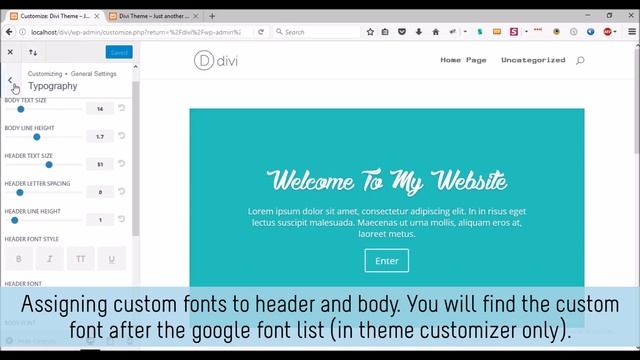The width and height of the screenshot is (640, 360).
Task: Bookmark this page with the star icon
Action: click(x=370, y=32)
